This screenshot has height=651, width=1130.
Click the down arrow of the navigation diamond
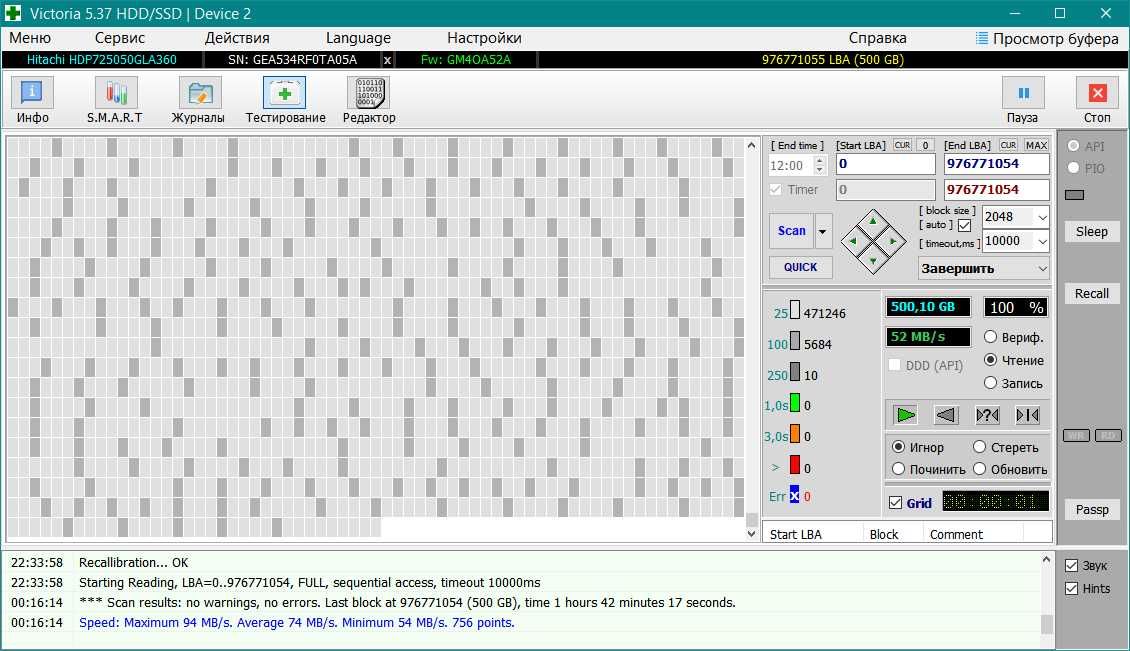click(x=873, y=260)
